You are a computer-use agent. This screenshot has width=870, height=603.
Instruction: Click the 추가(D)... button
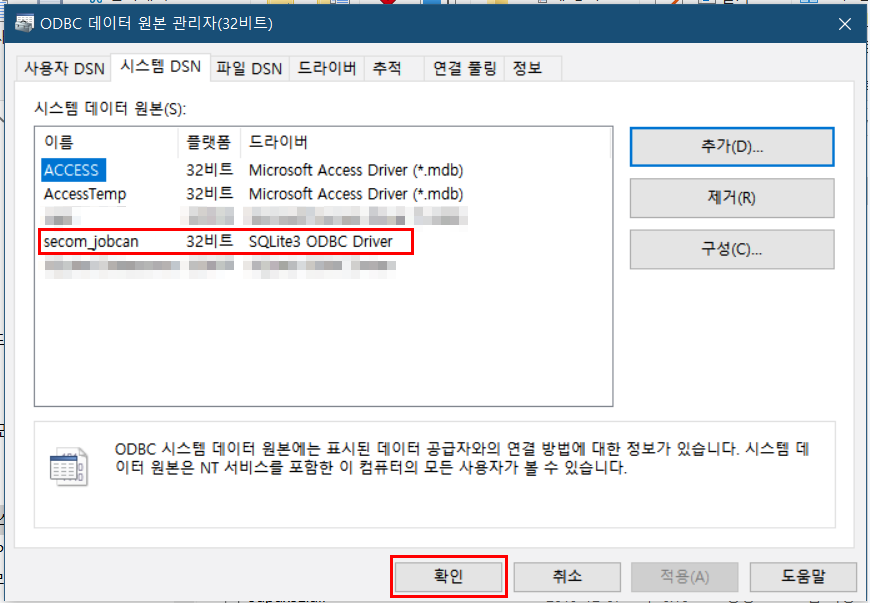(731, 146)
